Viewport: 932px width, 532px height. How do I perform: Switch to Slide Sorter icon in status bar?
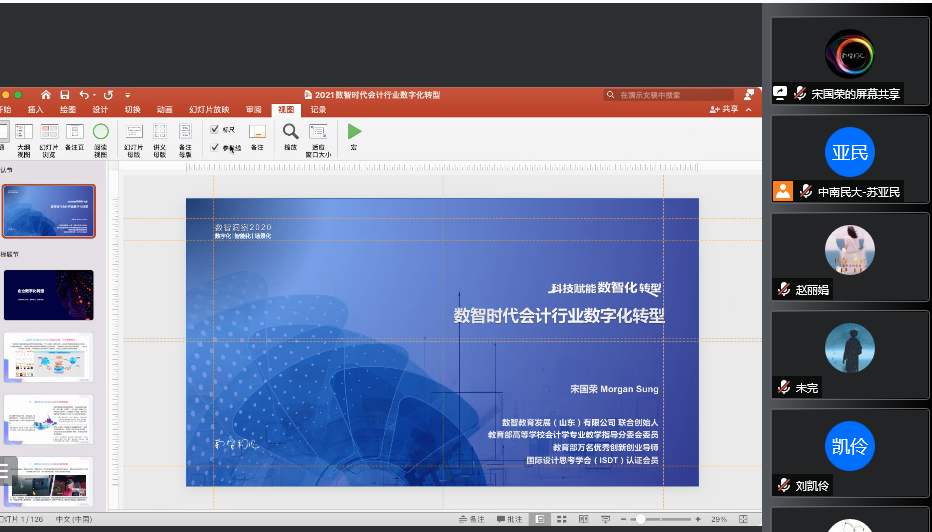pos(561,520)
